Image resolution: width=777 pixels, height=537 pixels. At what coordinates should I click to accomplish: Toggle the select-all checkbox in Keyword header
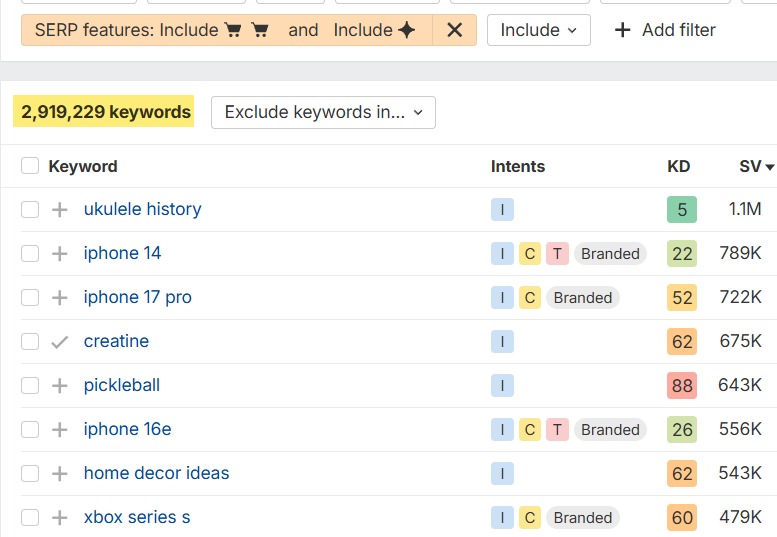point(30,166)
